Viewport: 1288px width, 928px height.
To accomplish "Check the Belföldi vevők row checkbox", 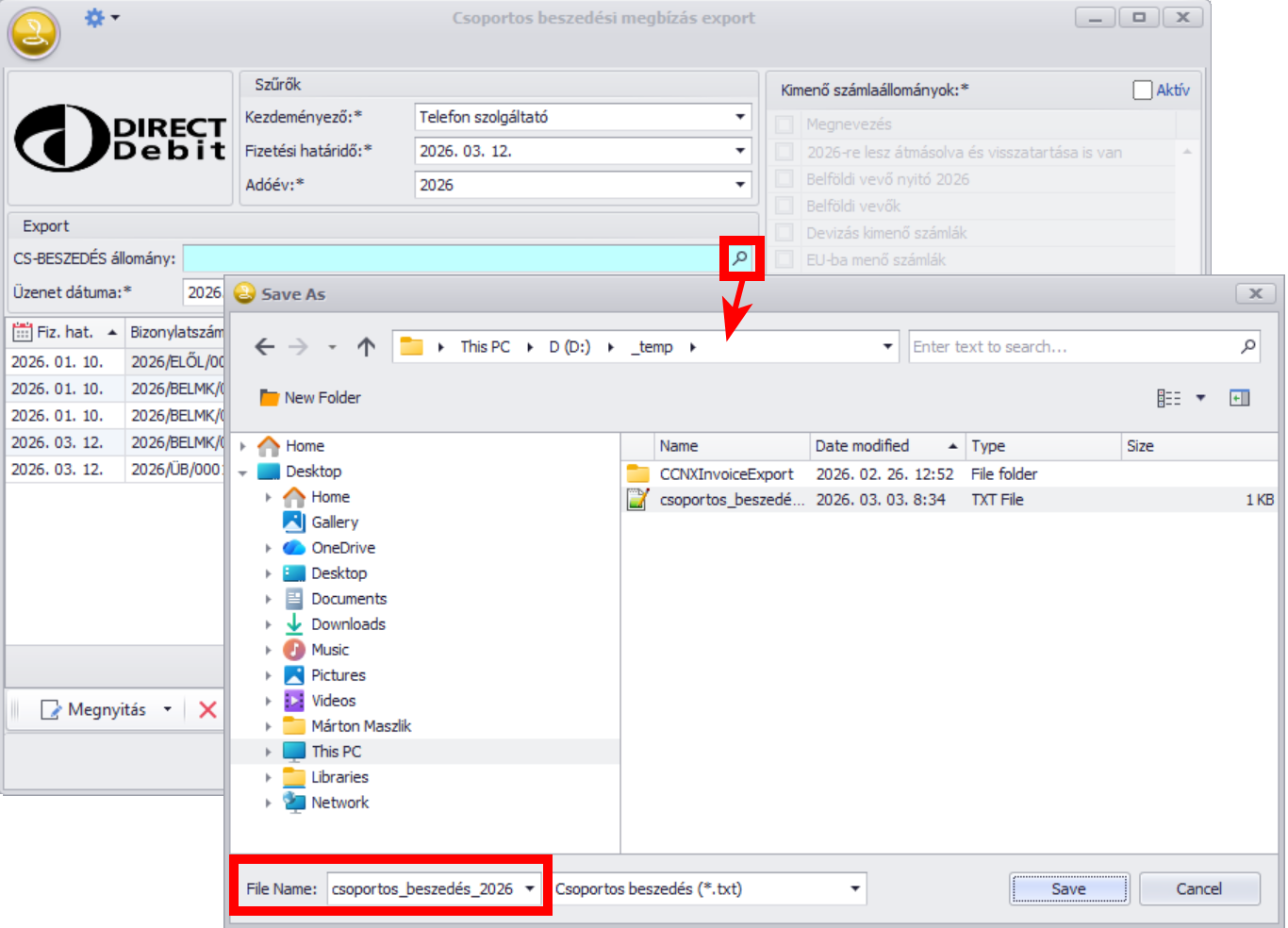I will 784,206.
